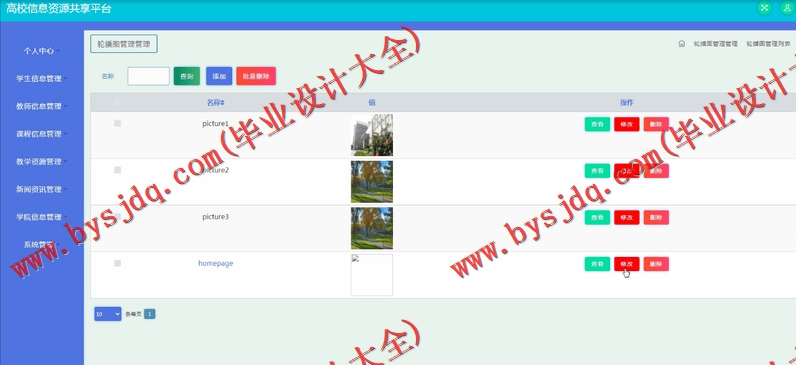Image resolution: width=796 pixels, height=365 pixels.
Task: Click the green 查询 search button
Action: coord(187,76)
